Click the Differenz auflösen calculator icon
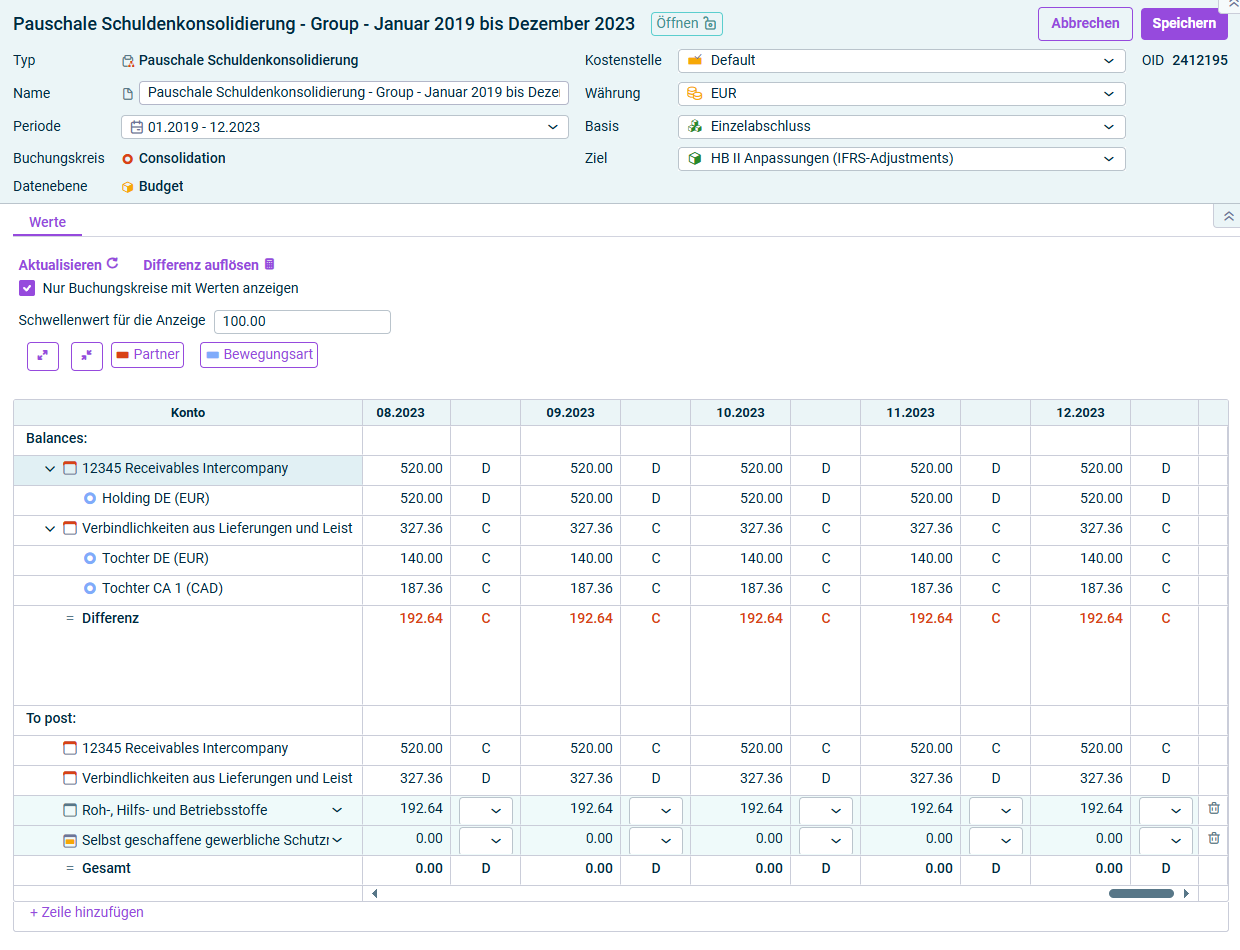This screenshot has height=950, width=1240. click(x=269, y=264)
